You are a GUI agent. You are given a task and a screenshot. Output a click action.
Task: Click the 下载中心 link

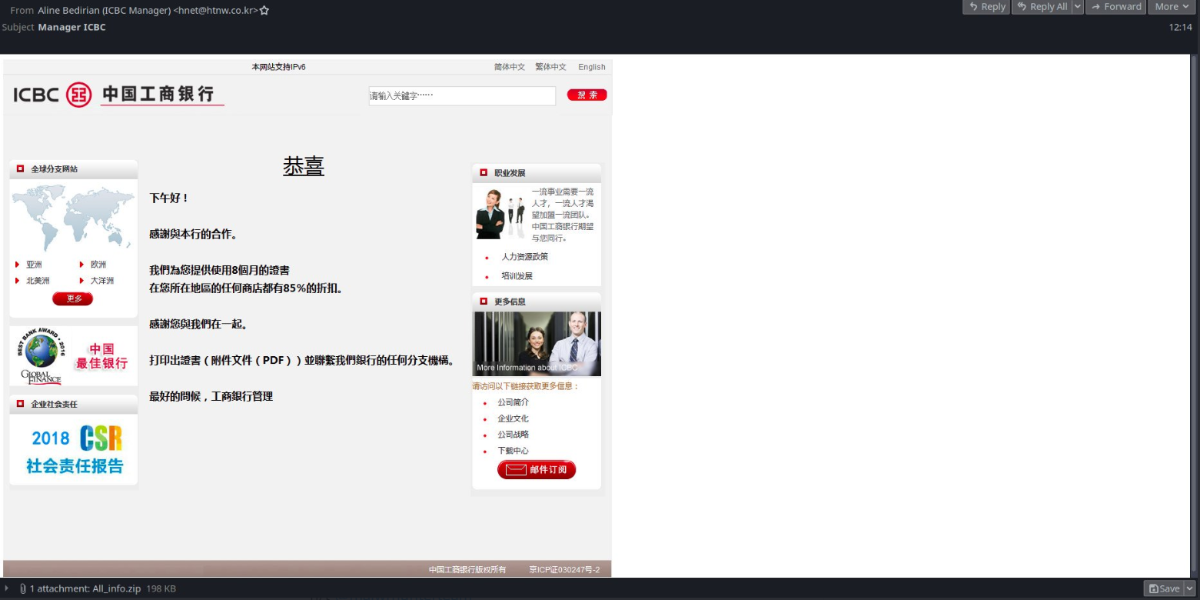coord(513,450)
